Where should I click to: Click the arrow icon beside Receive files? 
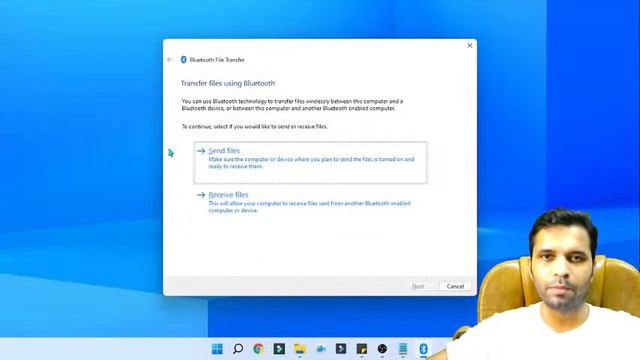point(201,195)
